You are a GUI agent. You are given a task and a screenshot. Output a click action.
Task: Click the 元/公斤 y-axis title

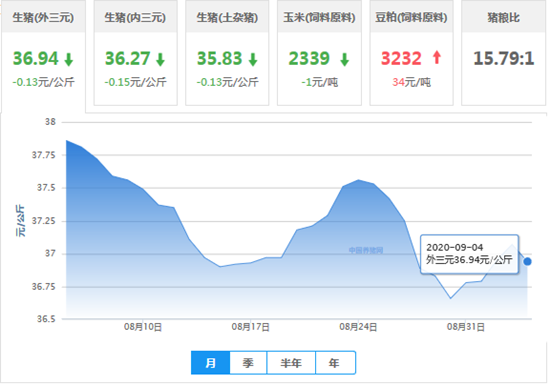(x=20, y=221)
